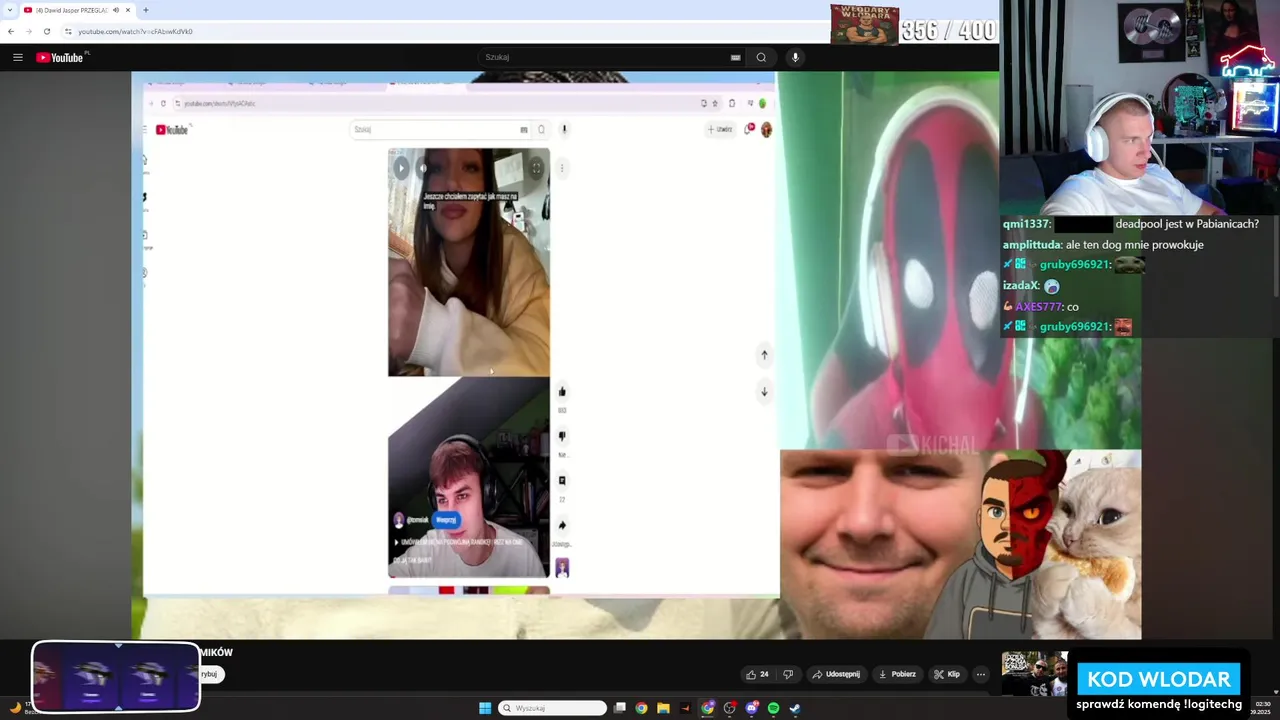Viewport: 1280px width, 720px height.
Task: Switch to the Dawid Jasper PRZEGLĄD tab
Action: (x=73, y=10)
